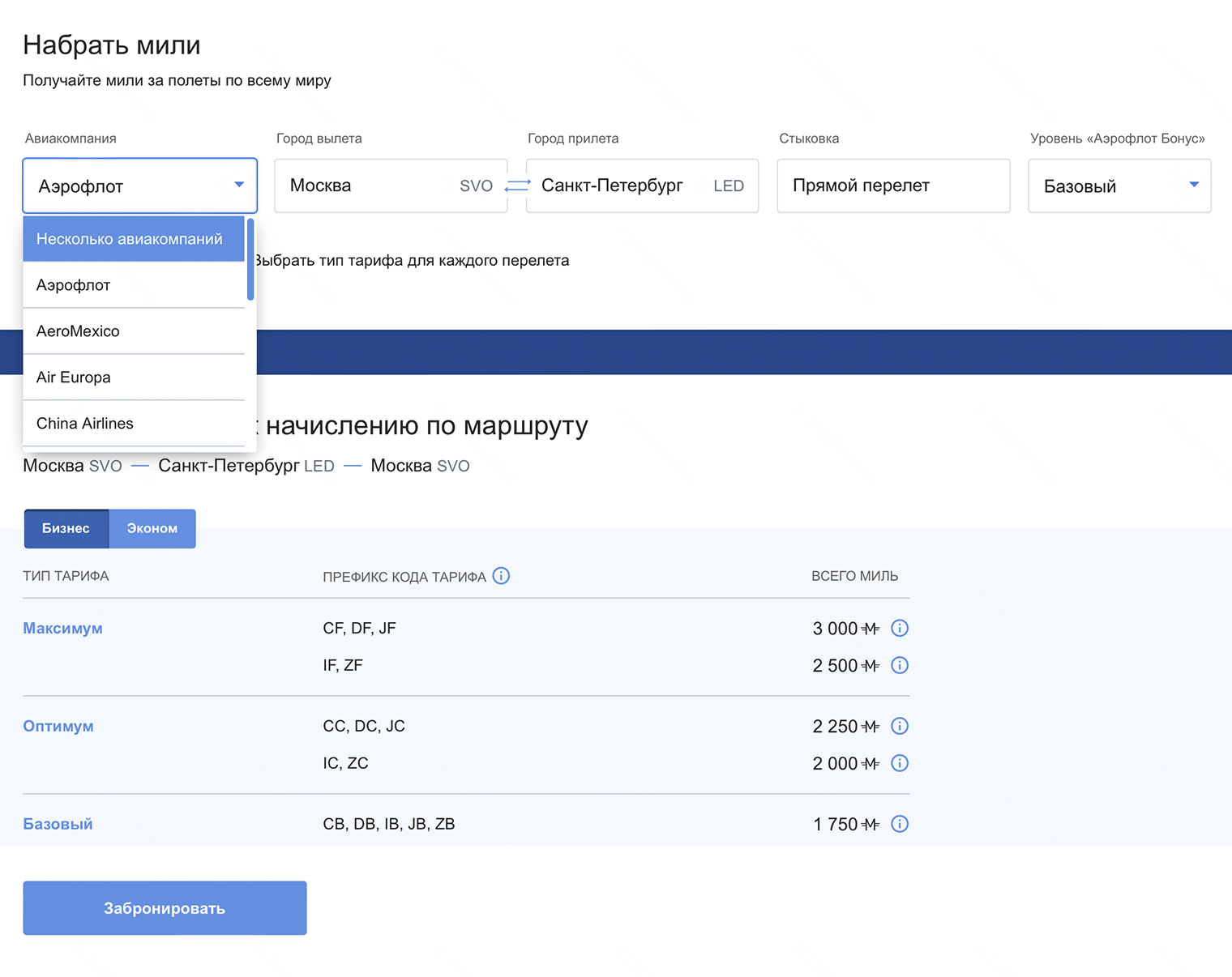Click the Набрать мили heading
Viewport: 1232px width, 977px height.
[112, 45]
